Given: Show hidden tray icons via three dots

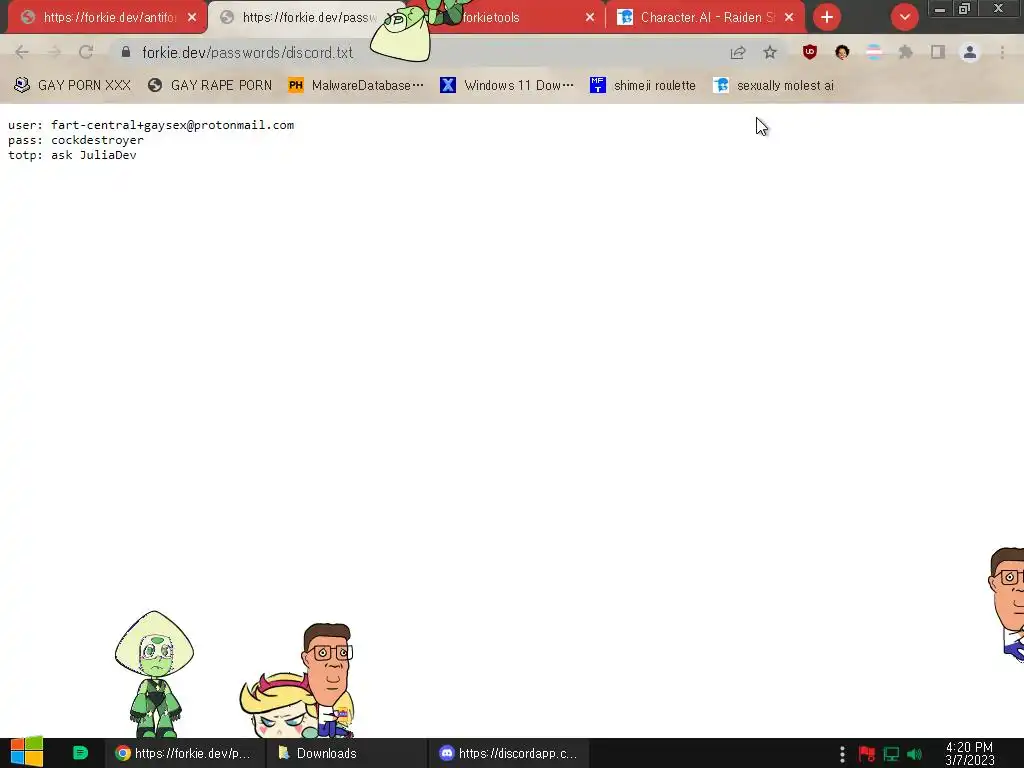Looking at the screenshot, I should [842, 754].
